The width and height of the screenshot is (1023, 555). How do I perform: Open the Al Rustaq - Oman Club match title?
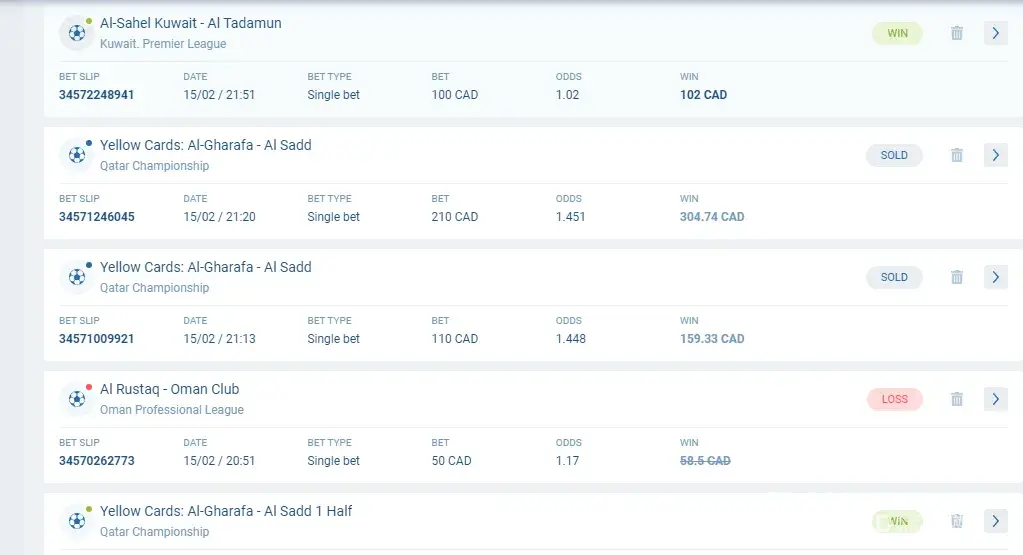[169, 389]
